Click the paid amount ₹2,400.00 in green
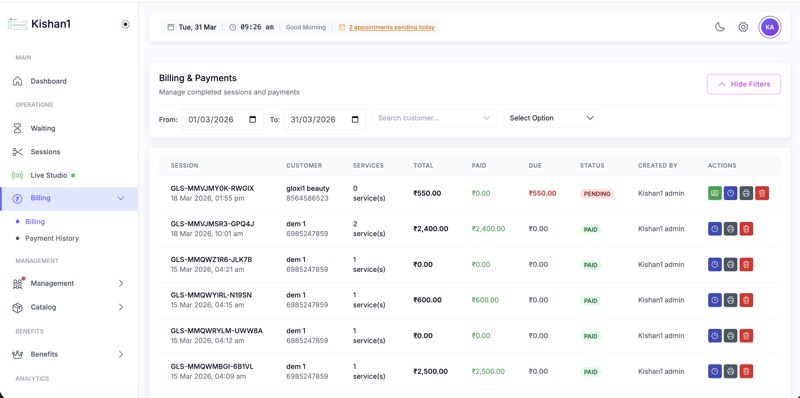Image resolution: width=800 pixels, height=398 pixels. pyautogui.click(x=488, y=229)
